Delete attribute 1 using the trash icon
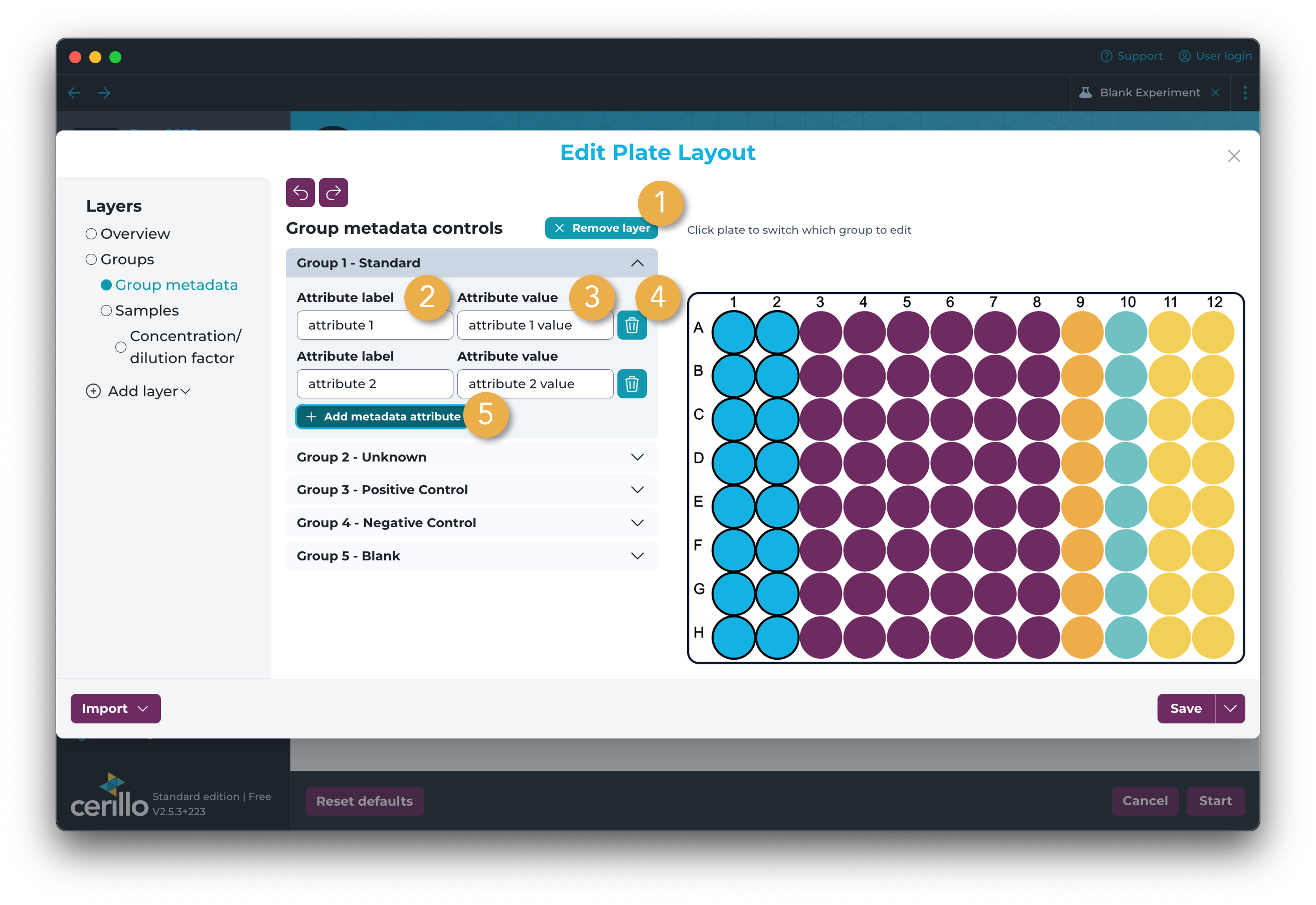The width and height of the screenshot is (1316, 905). [631, 325]
